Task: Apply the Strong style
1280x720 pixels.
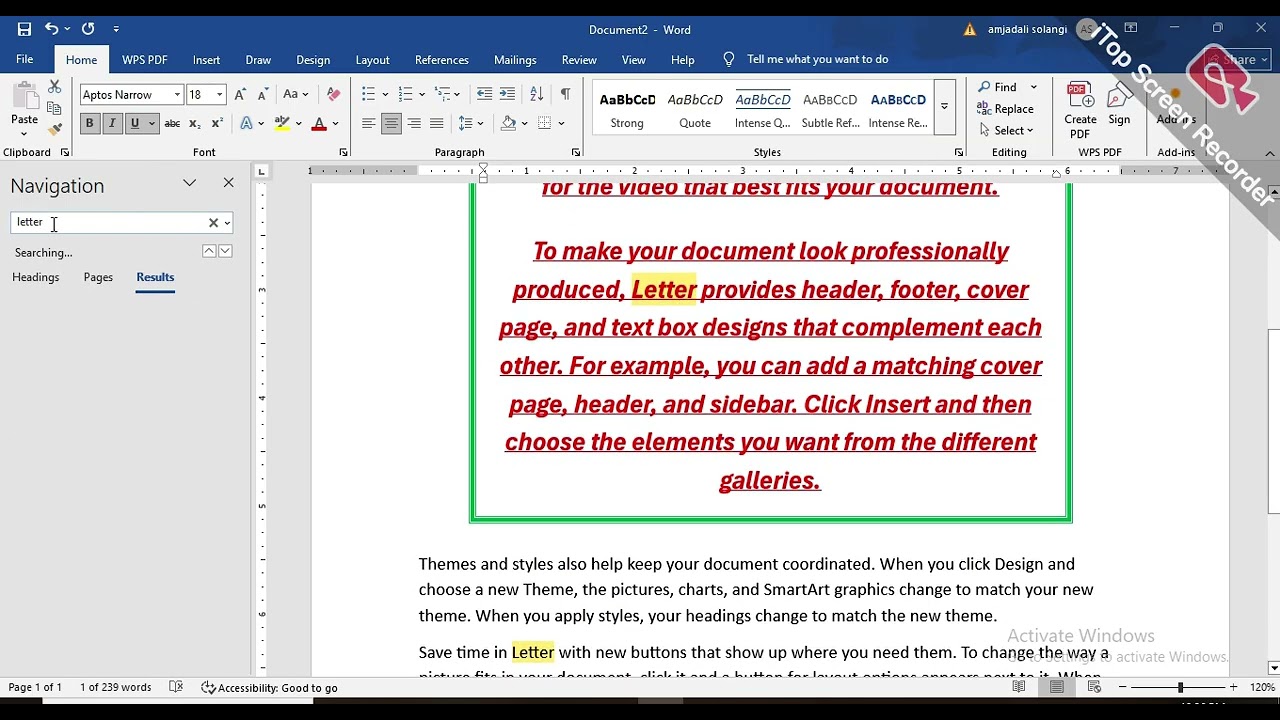Action: (627, 106)
